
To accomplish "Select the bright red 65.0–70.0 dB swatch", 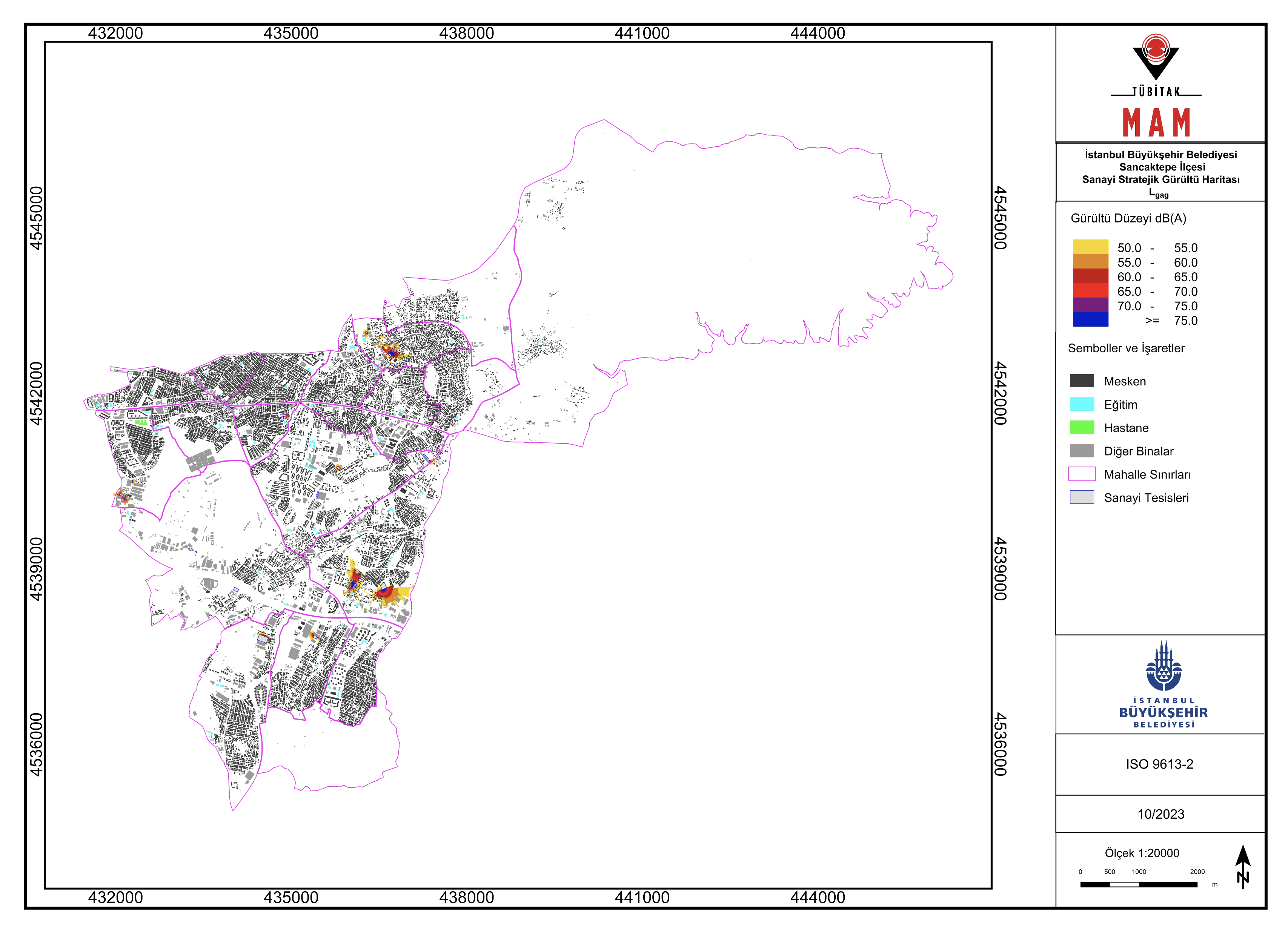I will 1090,290.
